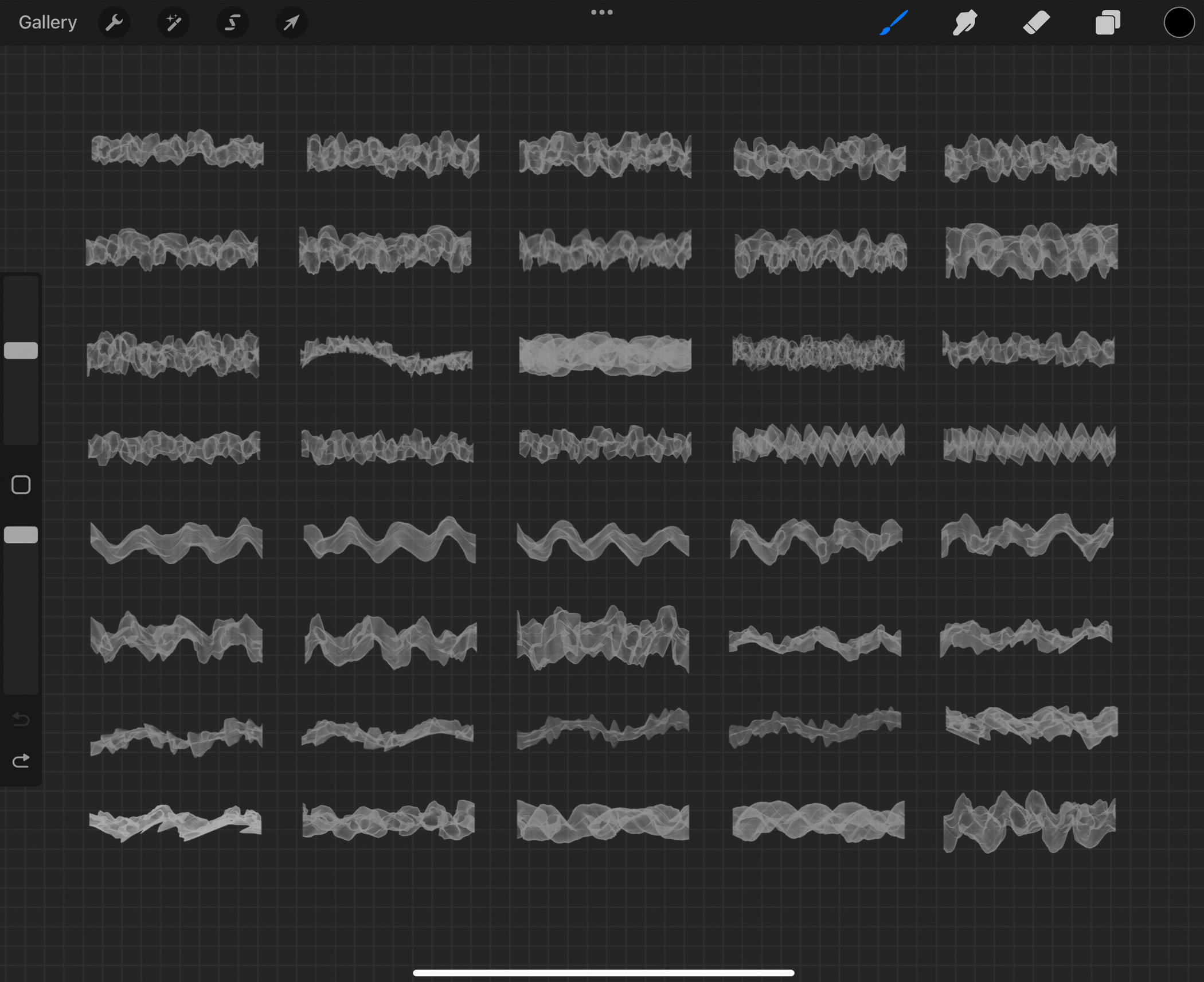Select the dense bright stroke in third row

(x=604, y=354)
